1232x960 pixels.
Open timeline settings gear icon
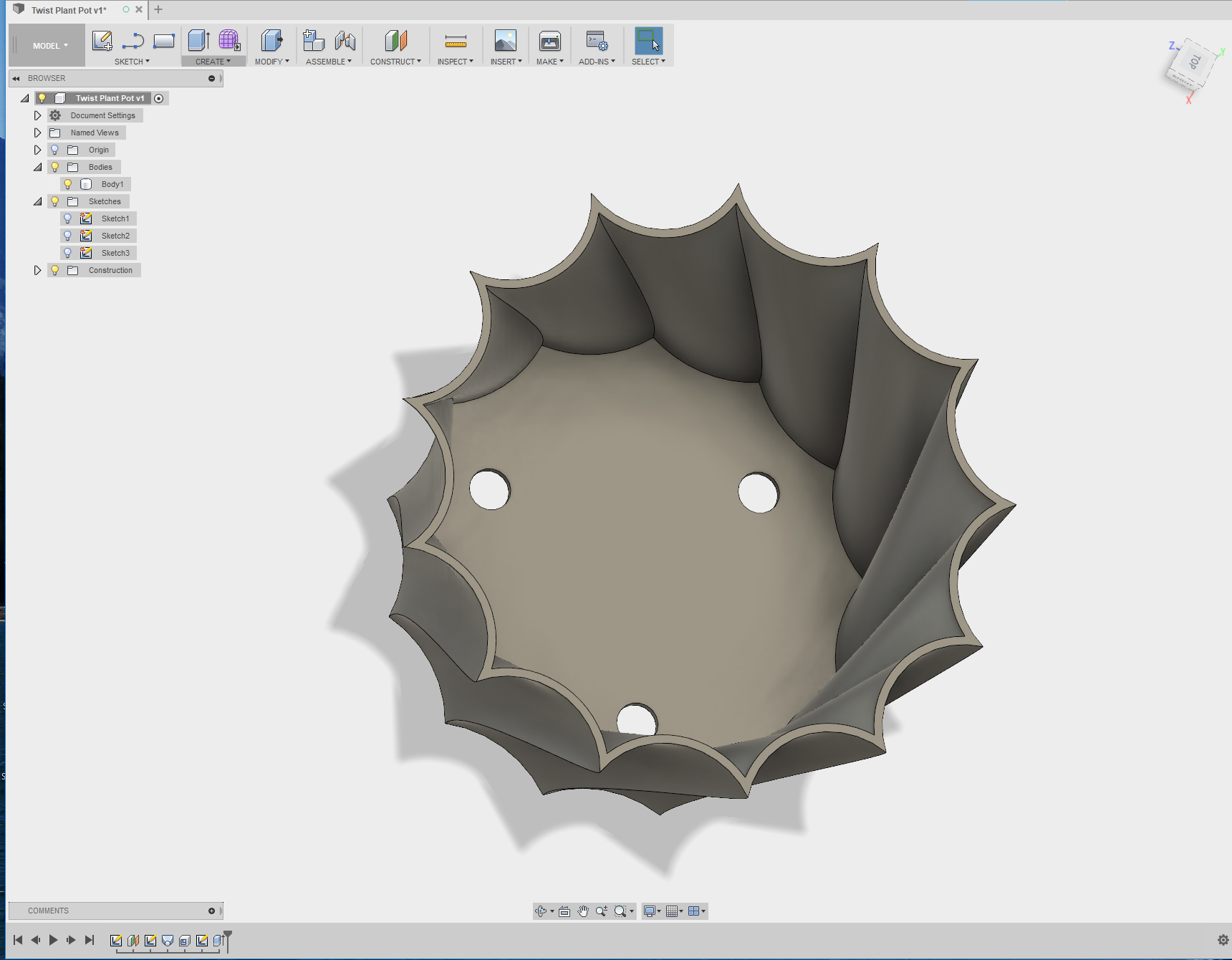1223,940
